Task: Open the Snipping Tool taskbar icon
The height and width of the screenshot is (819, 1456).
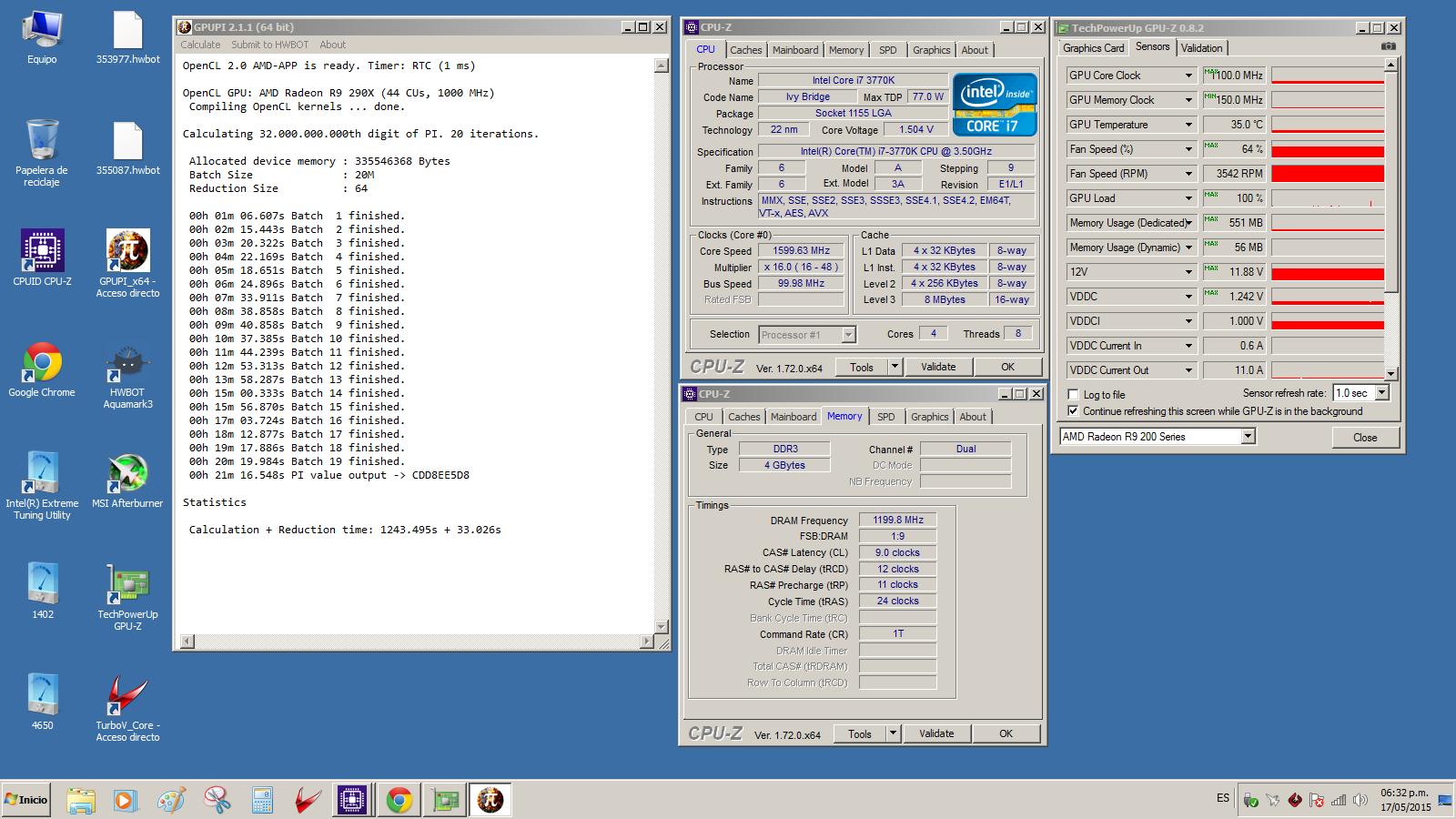Action: tap(217, 800)
